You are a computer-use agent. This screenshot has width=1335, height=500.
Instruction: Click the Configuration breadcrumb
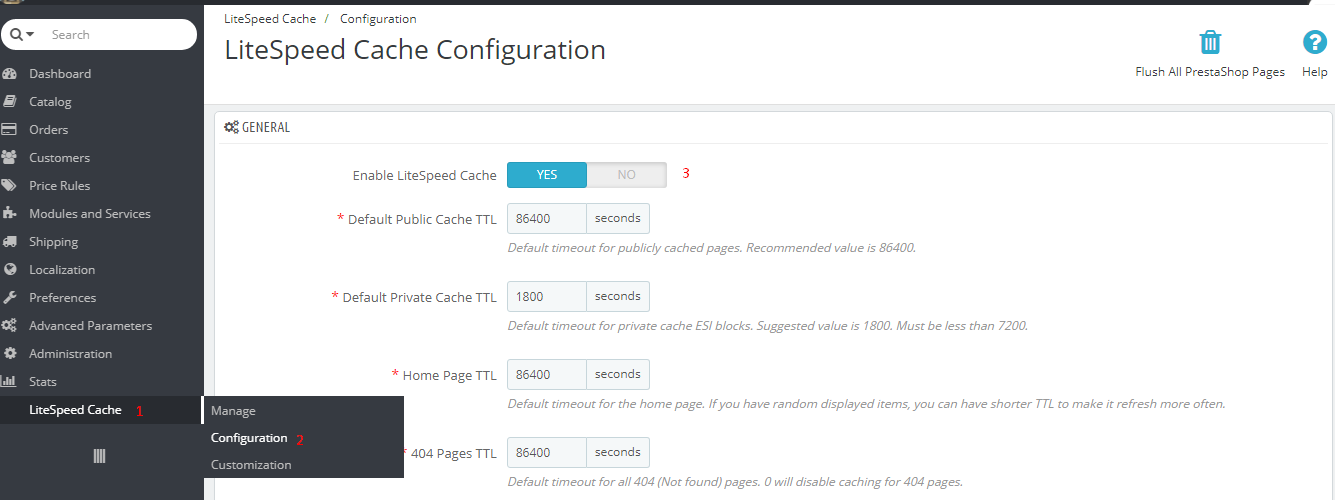click(x=378, y=19)
